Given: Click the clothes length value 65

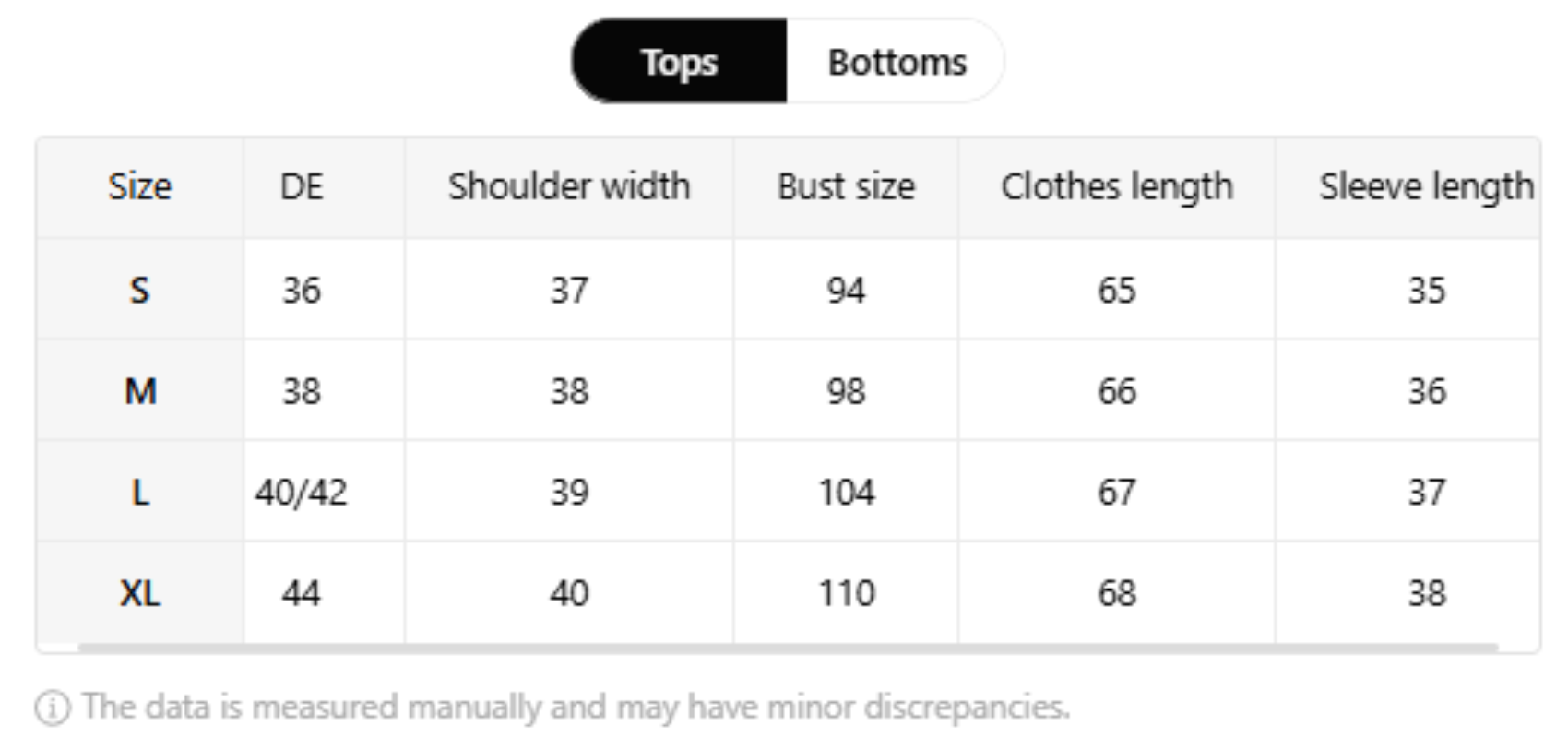Looking at the screenshot, I should [1116, 291].
